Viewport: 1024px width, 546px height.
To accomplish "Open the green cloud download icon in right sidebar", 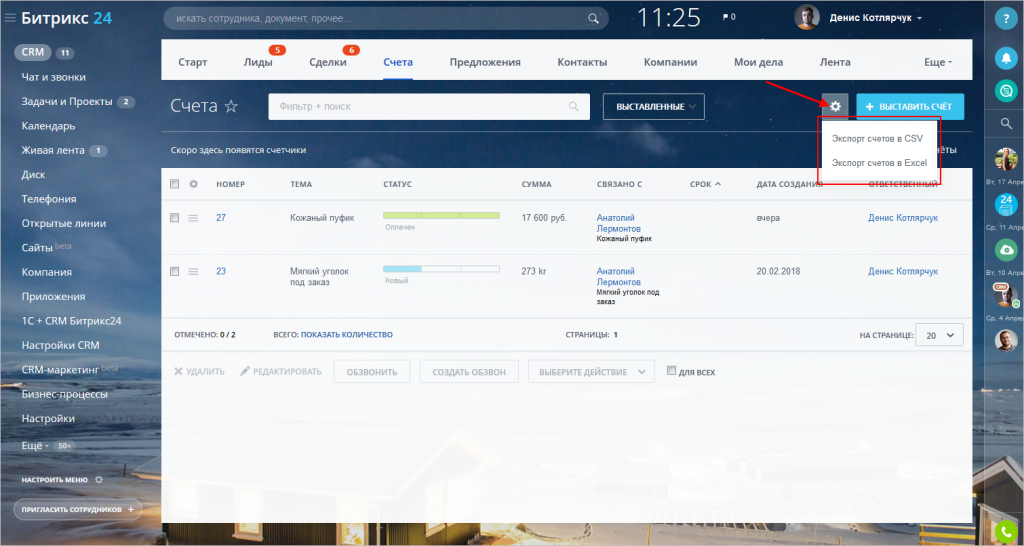I will tap(1006, 250).
